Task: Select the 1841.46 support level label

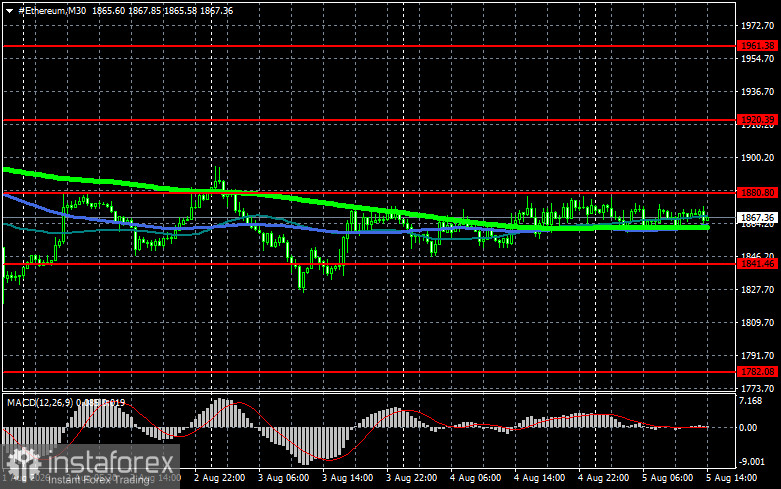Action: click(x=758, y=263)
